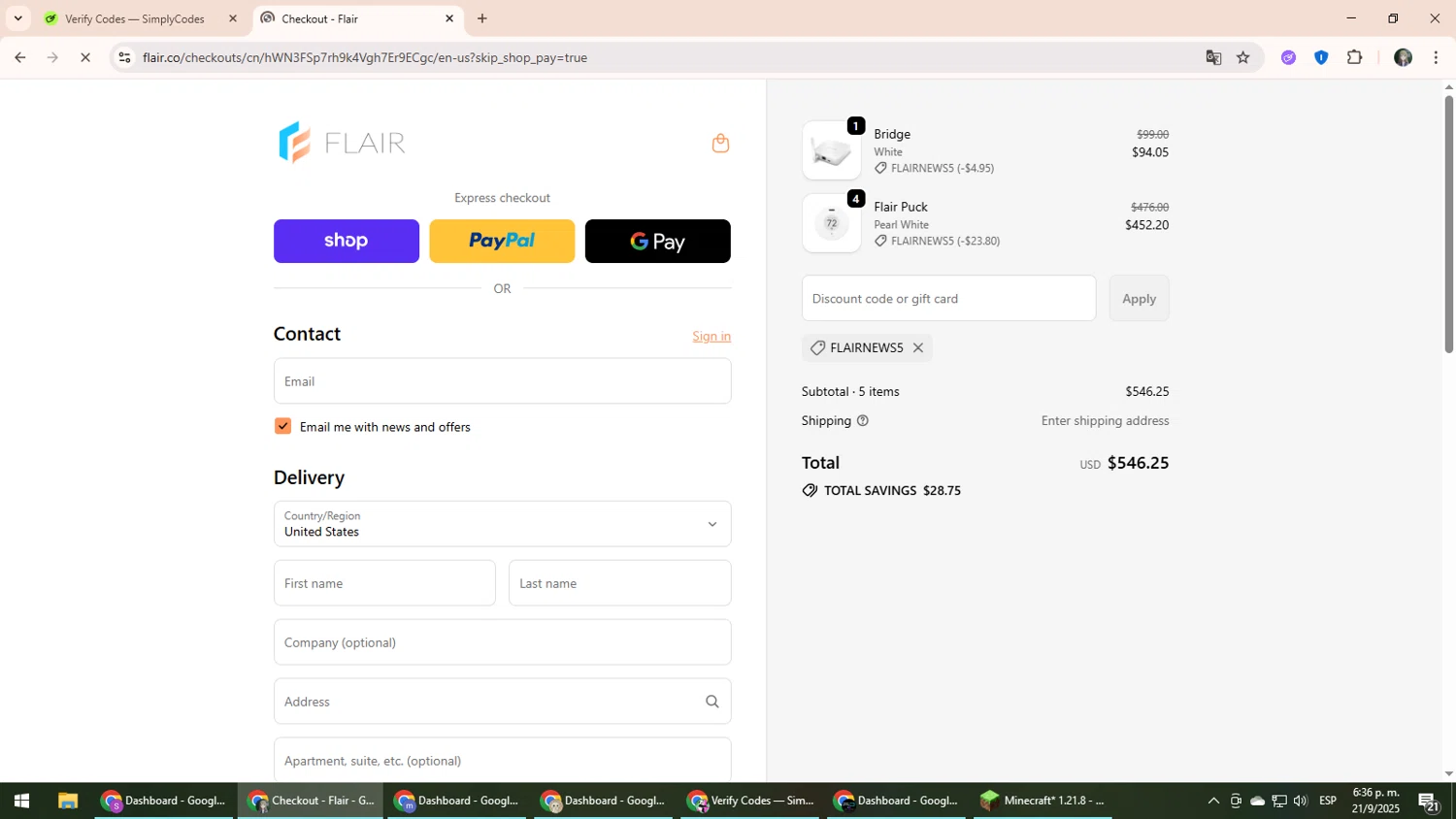Click the Flair Puck price $452.20

tap(1146, 225)
